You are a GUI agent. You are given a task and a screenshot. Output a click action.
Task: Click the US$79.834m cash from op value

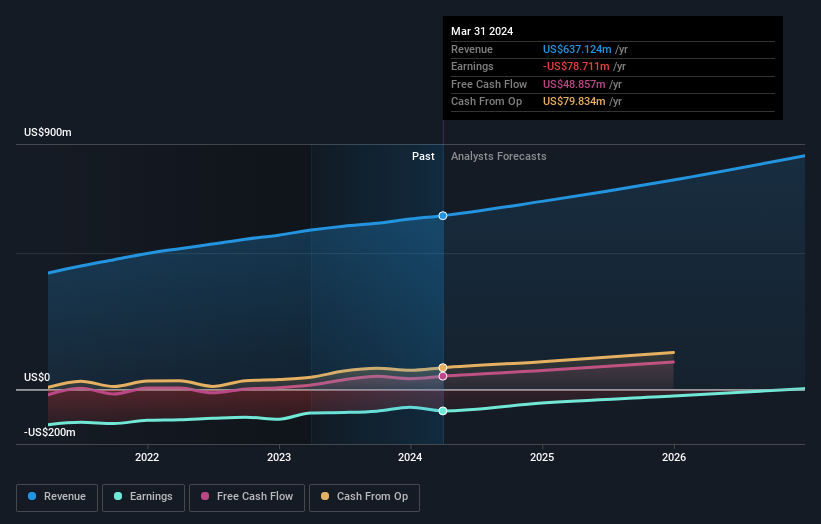(574, 102)
